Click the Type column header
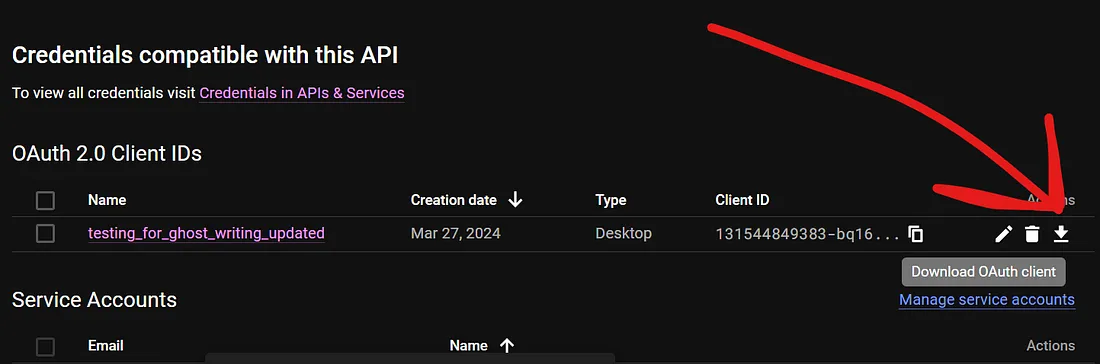The width and height of the screenshot is (1100, 364). [x=610, y=200]
